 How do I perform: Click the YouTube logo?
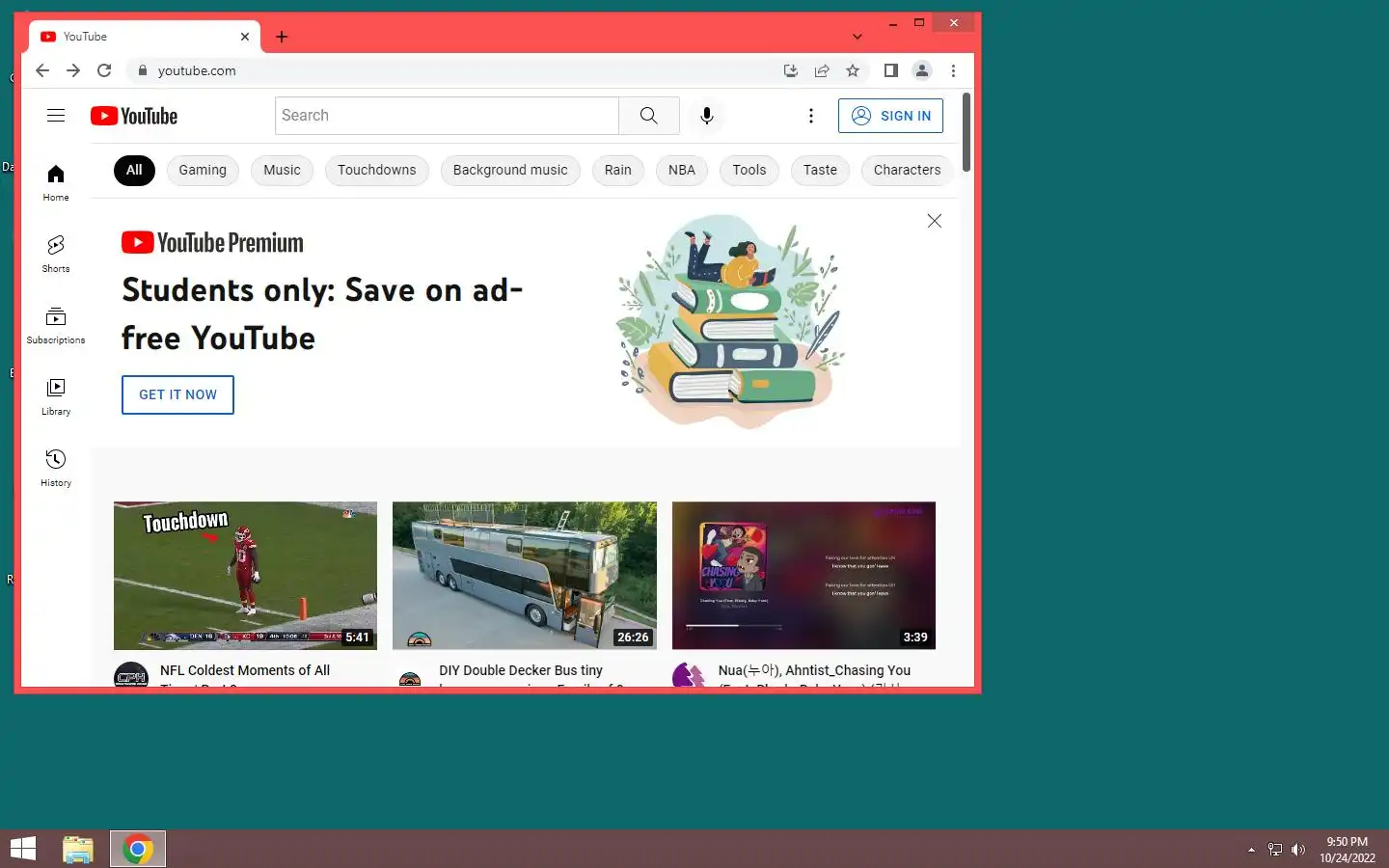134,116
